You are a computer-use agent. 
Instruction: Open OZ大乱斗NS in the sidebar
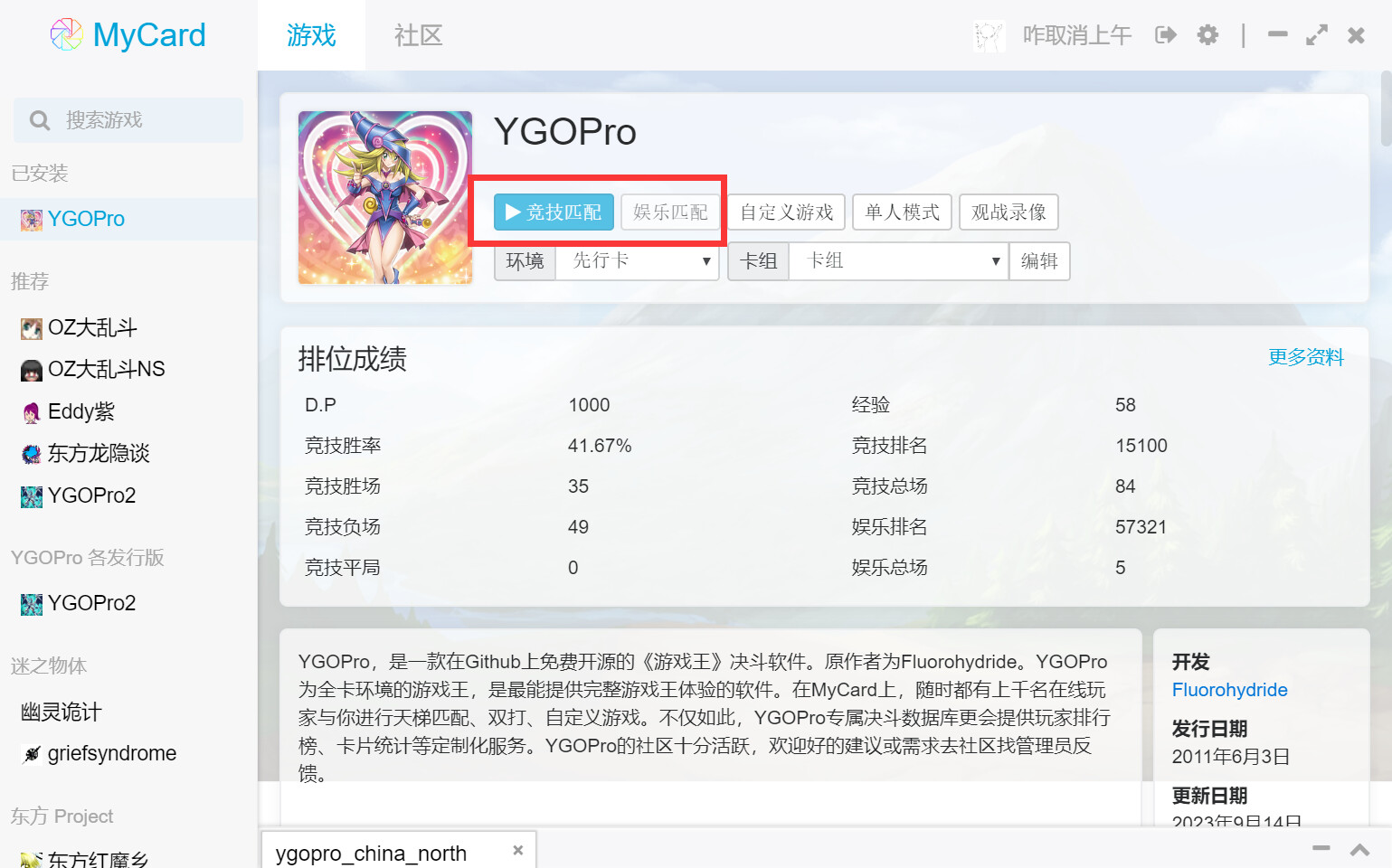[107, 369]
